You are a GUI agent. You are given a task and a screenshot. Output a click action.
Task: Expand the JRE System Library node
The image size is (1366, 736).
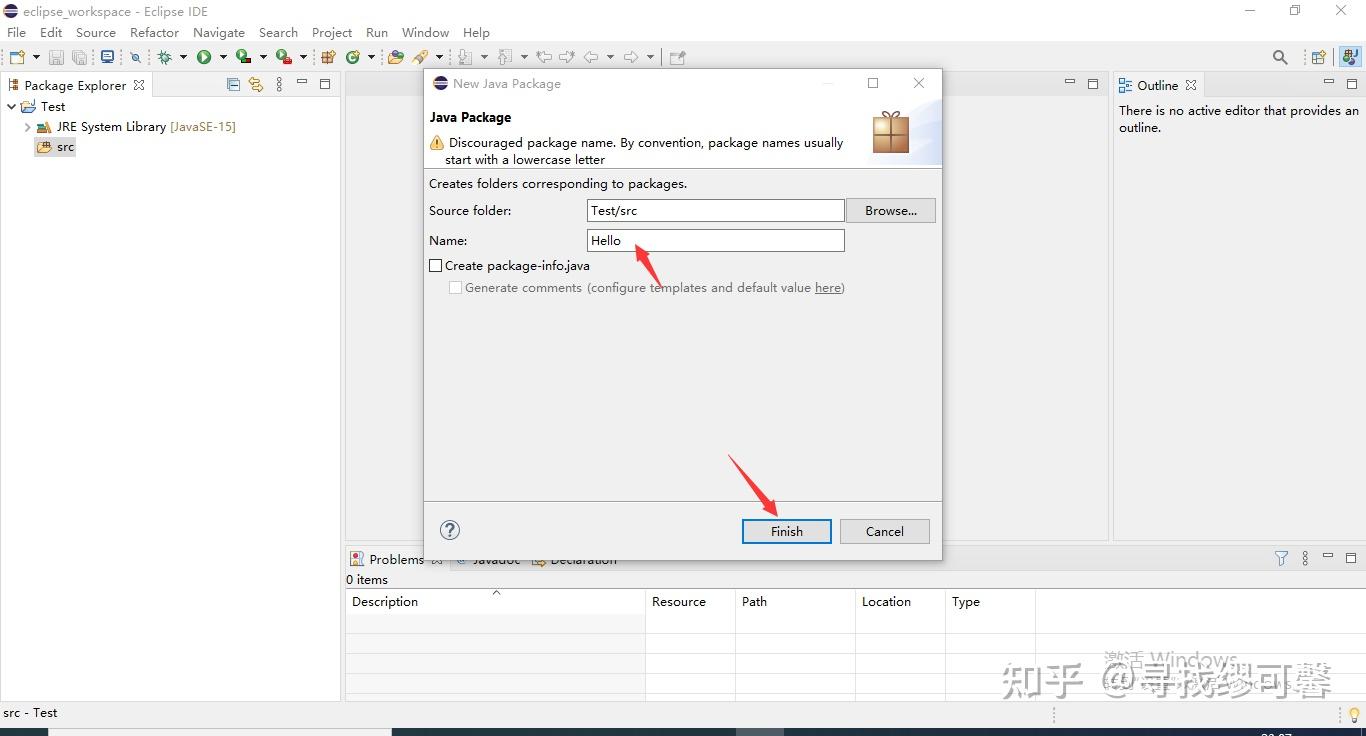coord(27,127)
